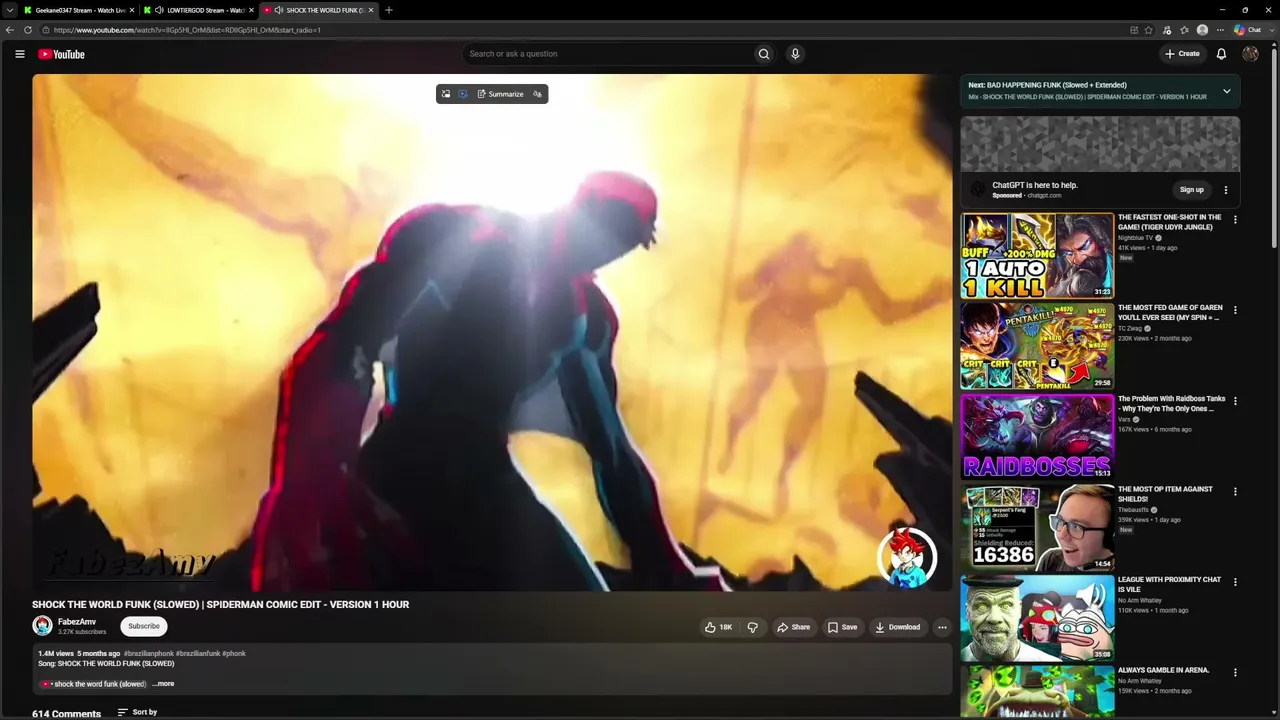
Task: Reload the page with refresh icon
Action: click(x=28, y=30)
